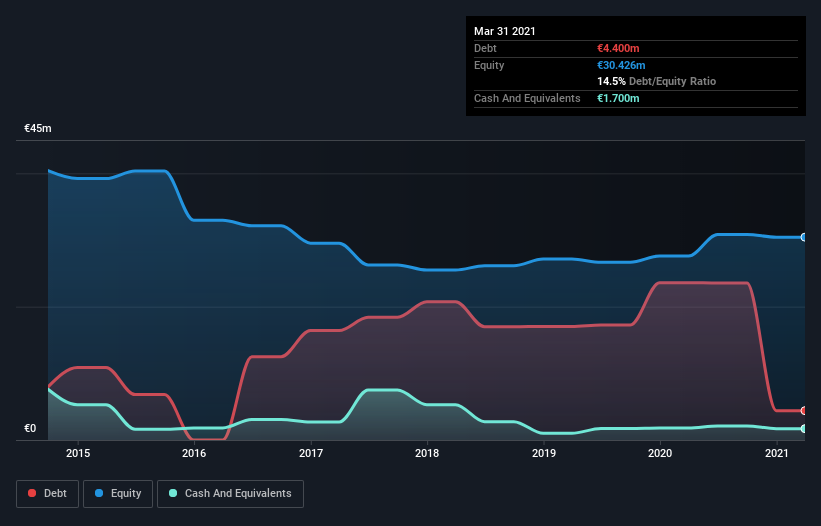Click the Equity label in tooltip
821x526 pixels.
[x=489, y=65]
